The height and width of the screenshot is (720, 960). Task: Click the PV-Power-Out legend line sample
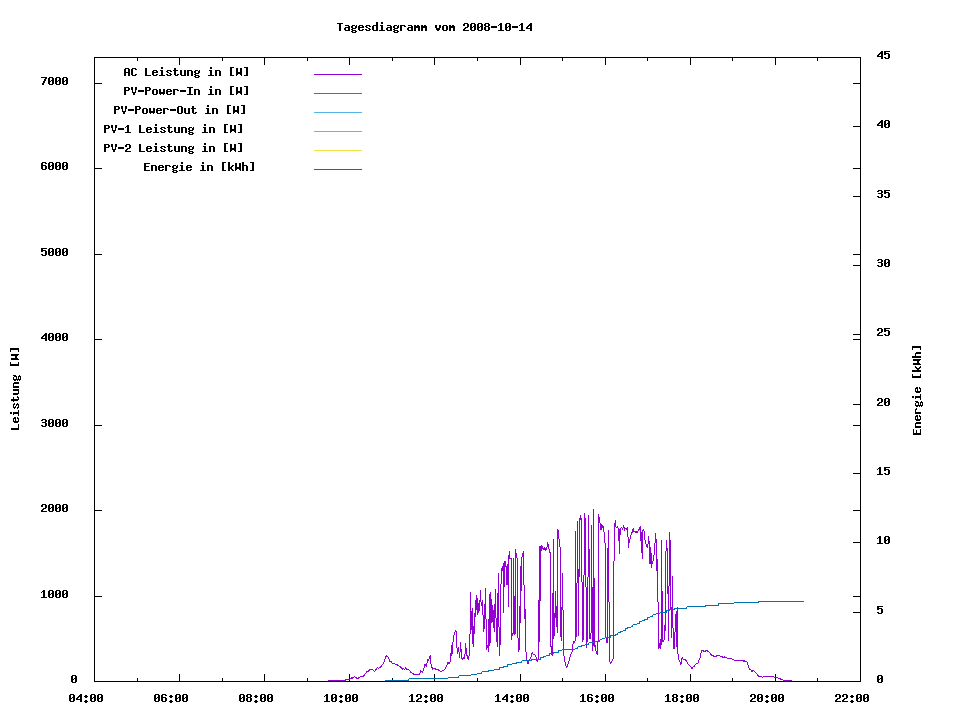[337, 112]
